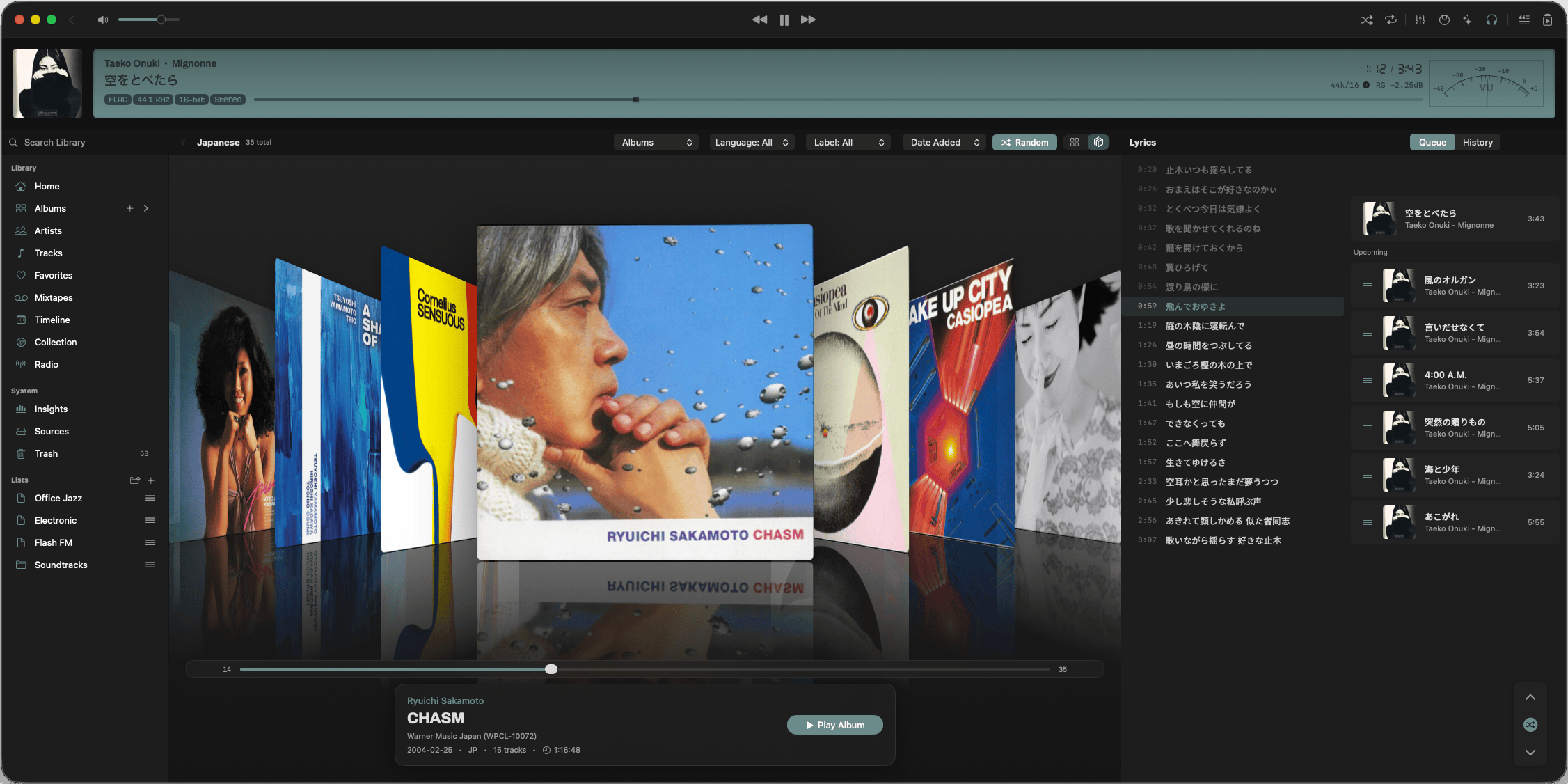
Task: Open the equalizer sliders icon
Action: pyautogui.click(x=1420, y=20)
